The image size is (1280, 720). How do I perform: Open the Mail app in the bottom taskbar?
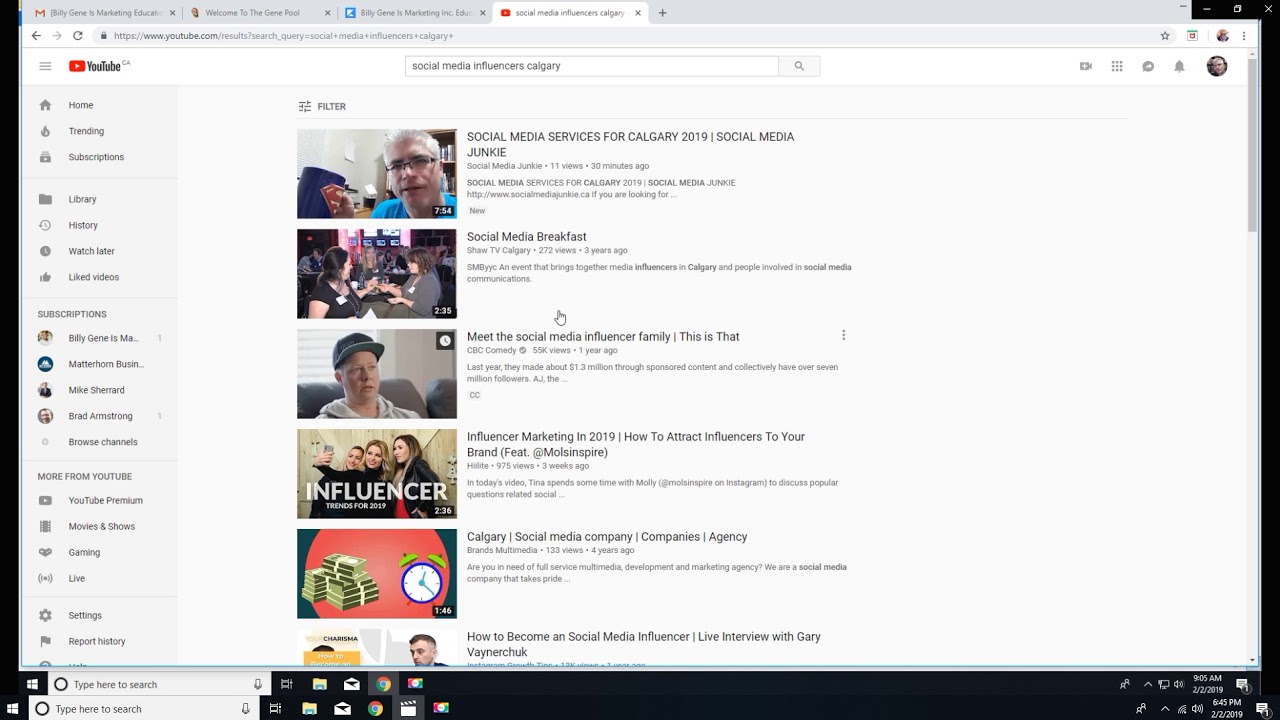(342, 709)
